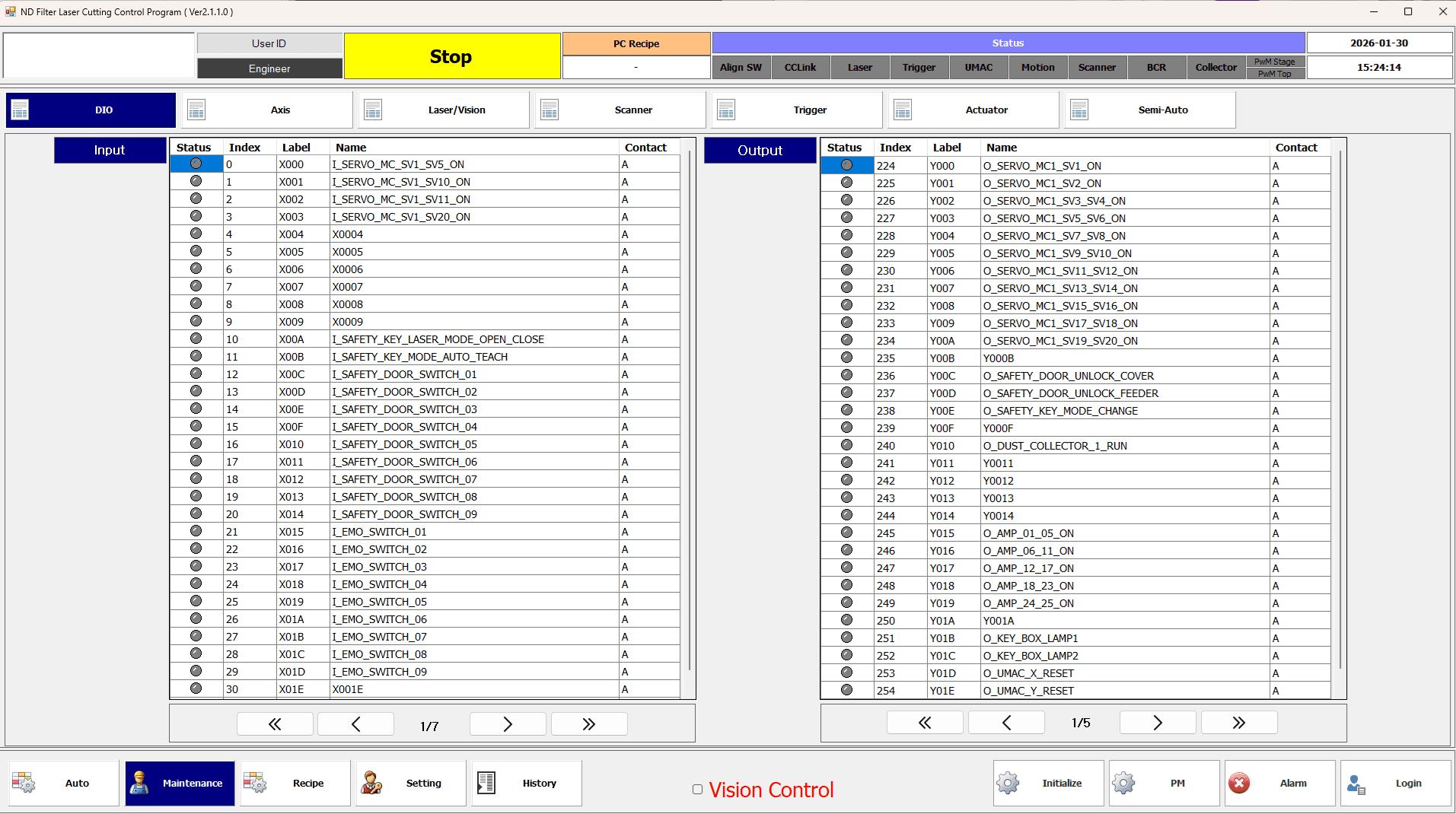Image resolution: width=1456 pixels, height=814 pixels.
Task: Click the Setting user icon
Action: coord(371,783)
